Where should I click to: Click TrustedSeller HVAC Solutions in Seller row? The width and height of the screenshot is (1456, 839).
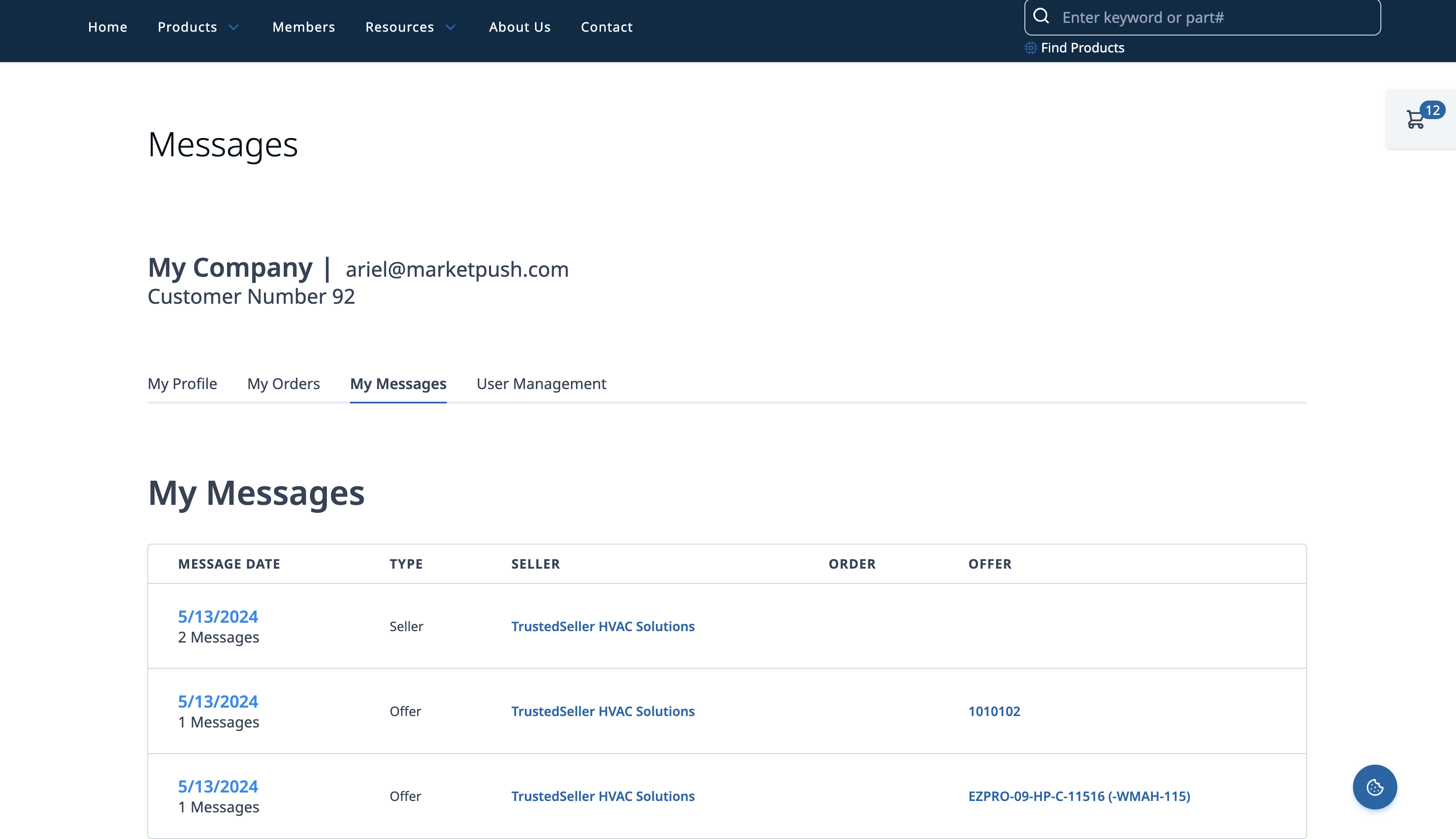[603, 627]
